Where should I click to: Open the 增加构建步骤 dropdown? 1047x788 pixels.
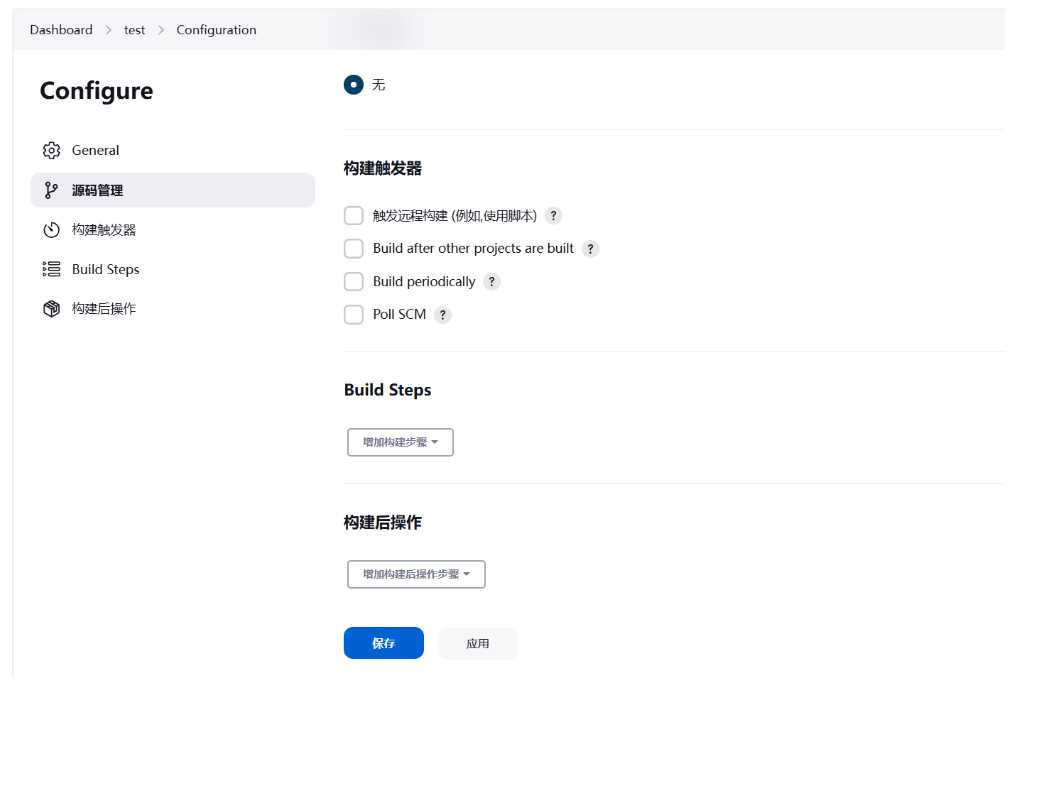click(401, 442)
